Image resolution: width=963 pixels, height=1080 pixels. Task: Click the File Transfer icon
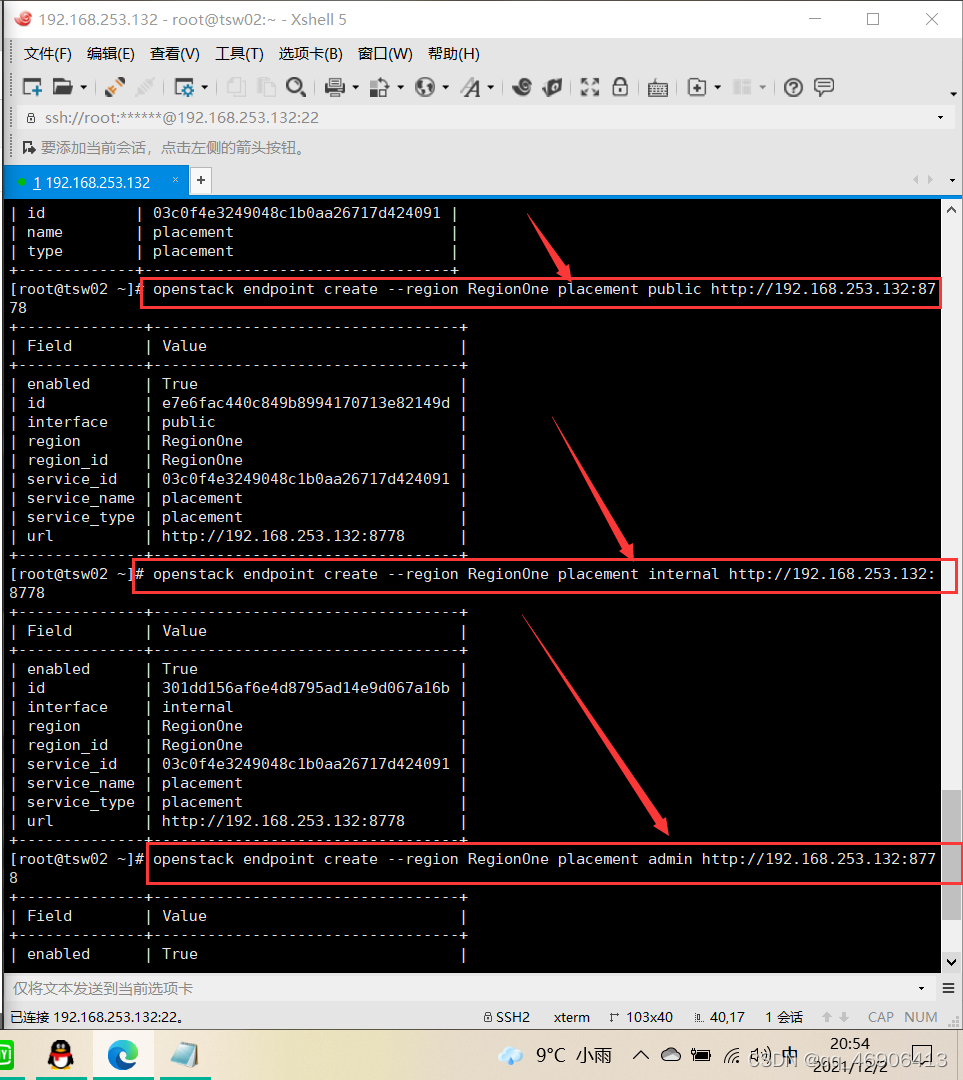[x=380, y=87]
